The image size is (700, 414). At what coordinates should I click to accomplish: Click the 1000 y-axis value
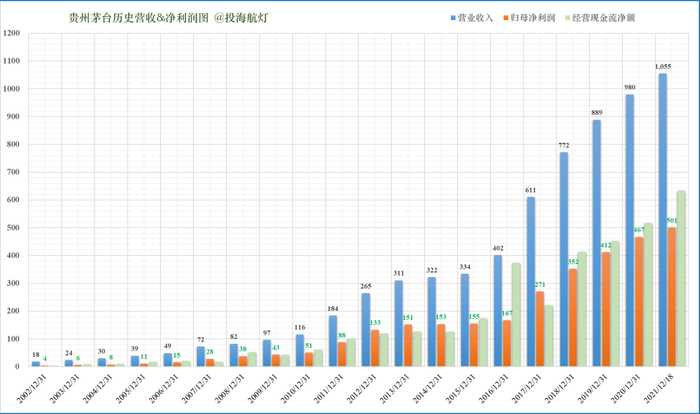[12, 89]
